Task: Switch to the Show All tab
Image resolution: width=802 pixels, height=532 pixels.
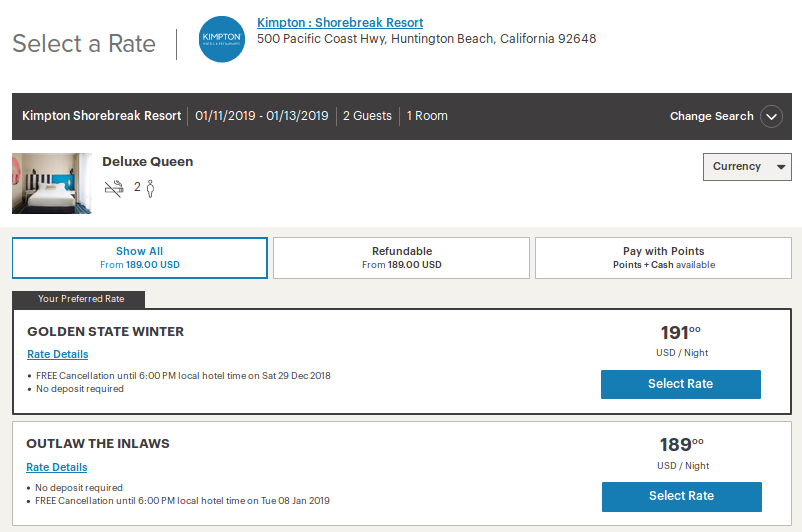Action: (140, 258)
